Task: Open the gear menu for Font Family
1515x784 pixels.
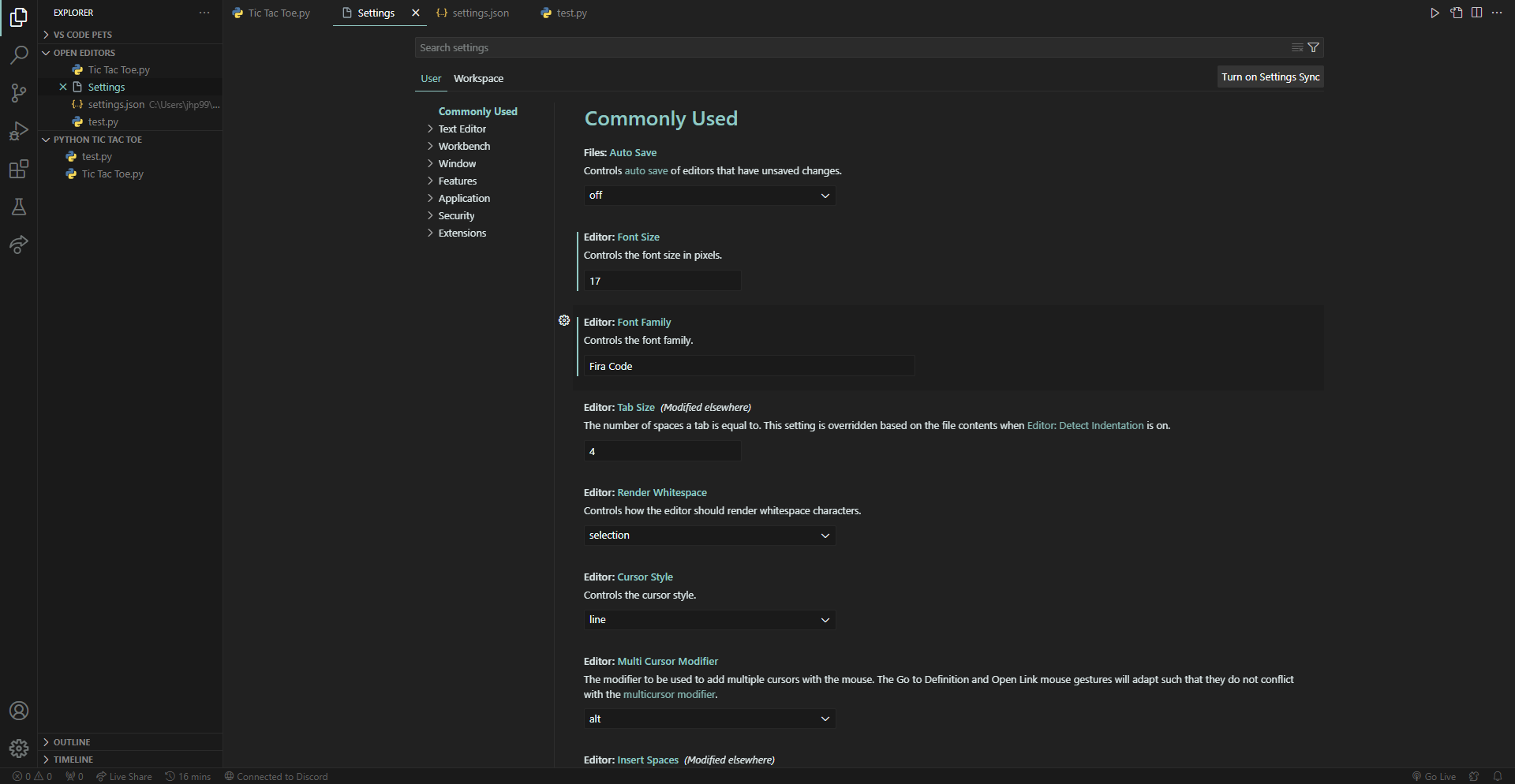Action: click(564, 320)
